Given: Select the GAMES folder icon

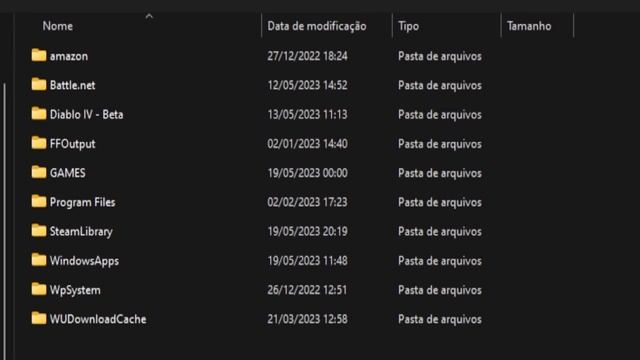Looking at the screenshot, I should (39, 172).
